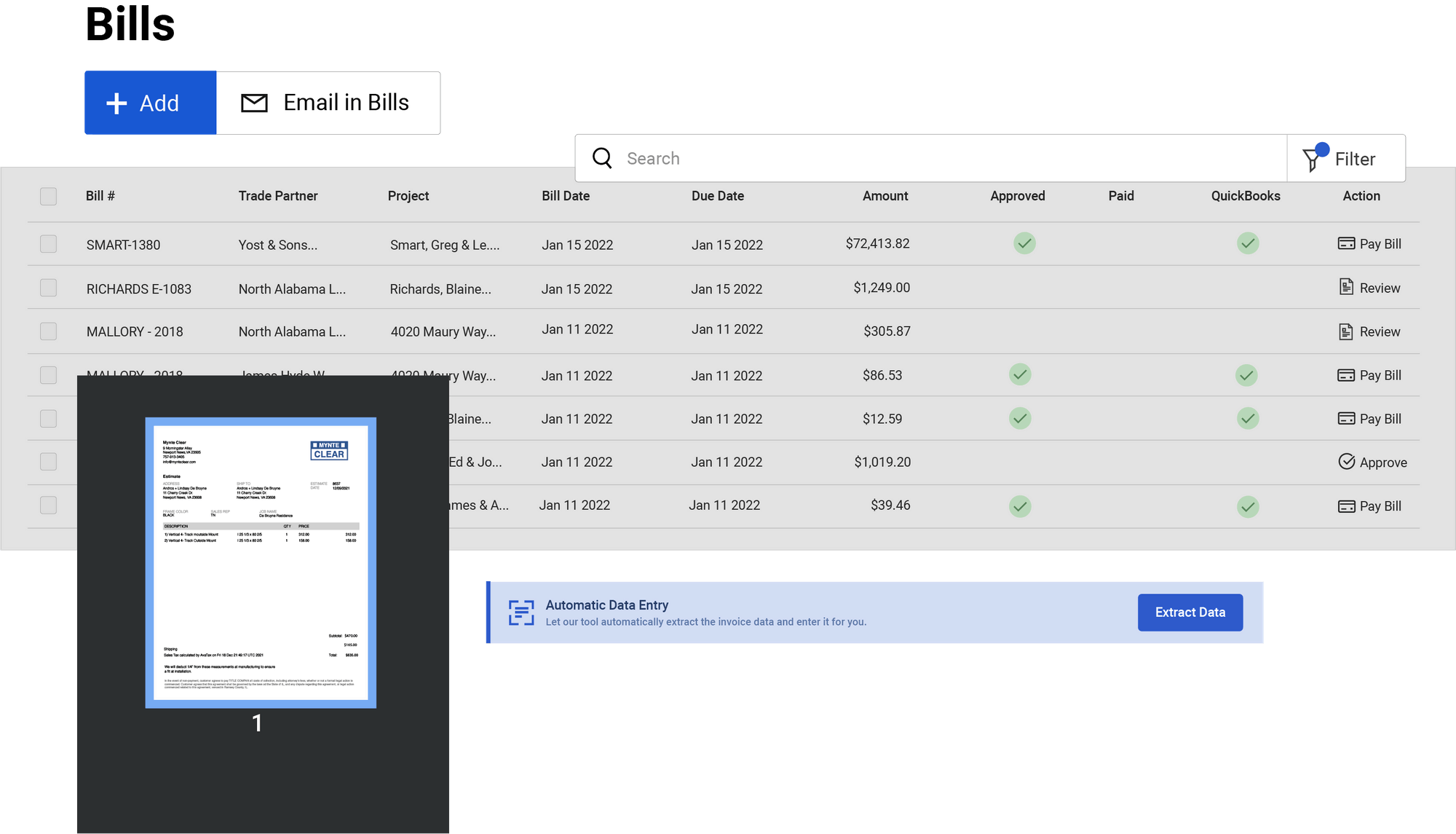Click the Automatic Data Entry extraction icon

521,613
